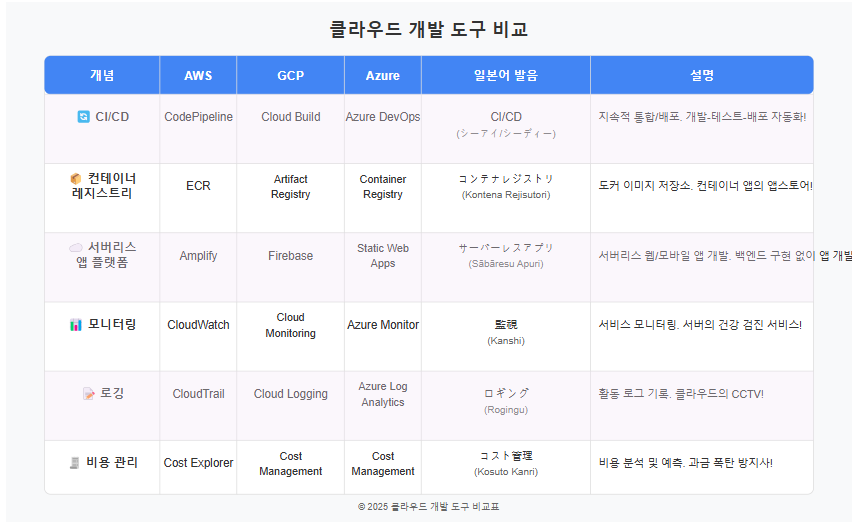Screen dimensions: 862x522
Task: Click the container registry box icon
Action: pos(76,179)
